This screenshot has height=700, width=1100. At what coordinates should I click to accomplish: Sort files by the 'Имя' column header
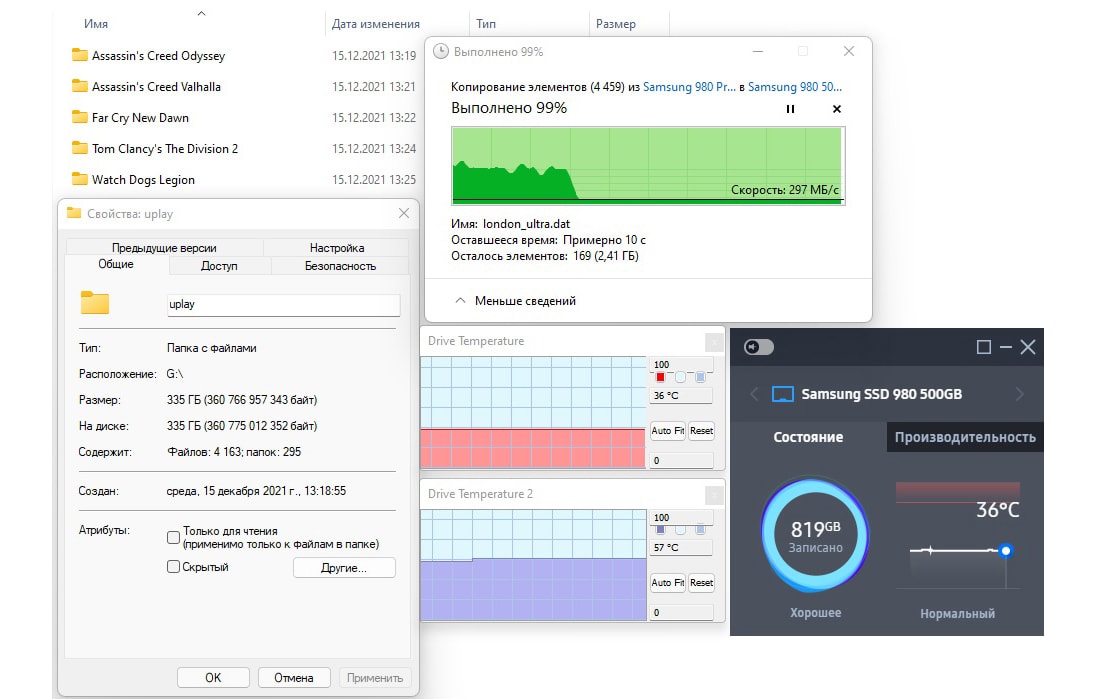point(96,24)
